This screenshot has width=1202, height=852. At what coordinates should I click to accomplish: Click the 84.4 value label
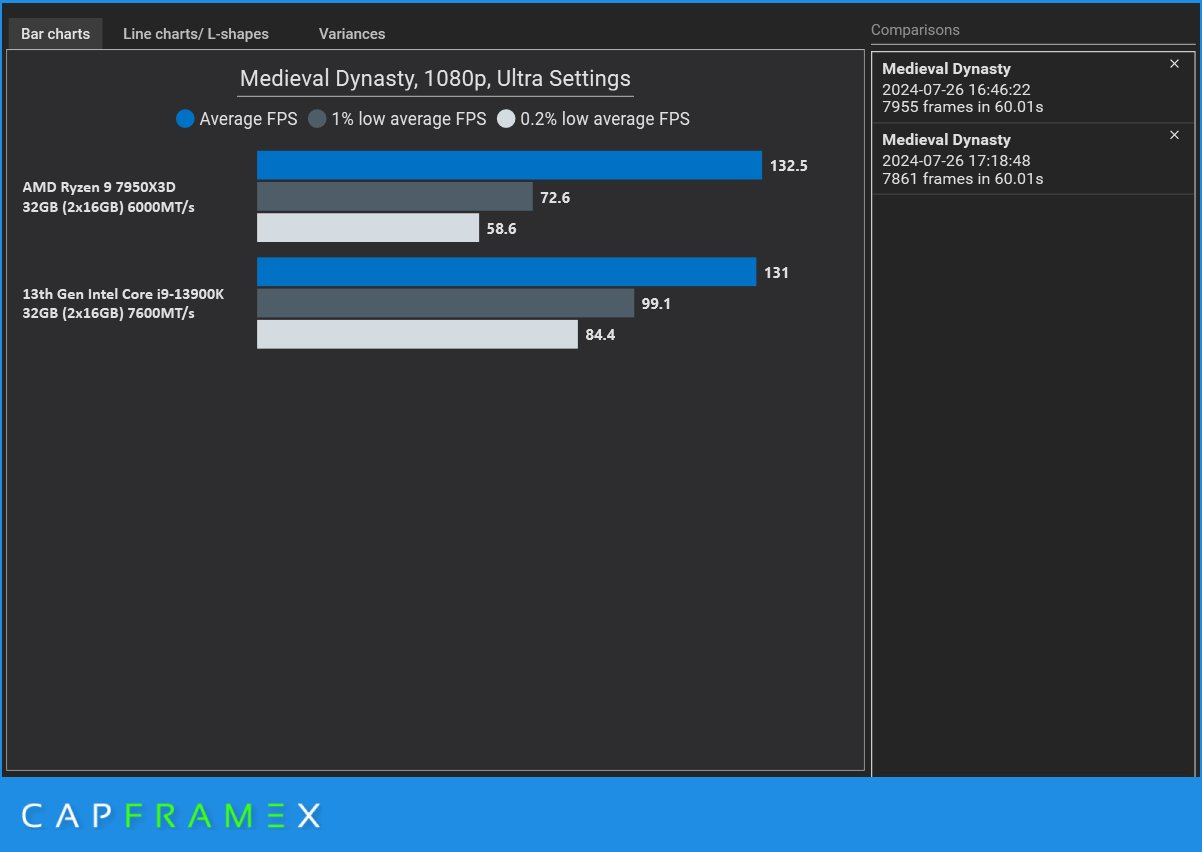(600, 335)
